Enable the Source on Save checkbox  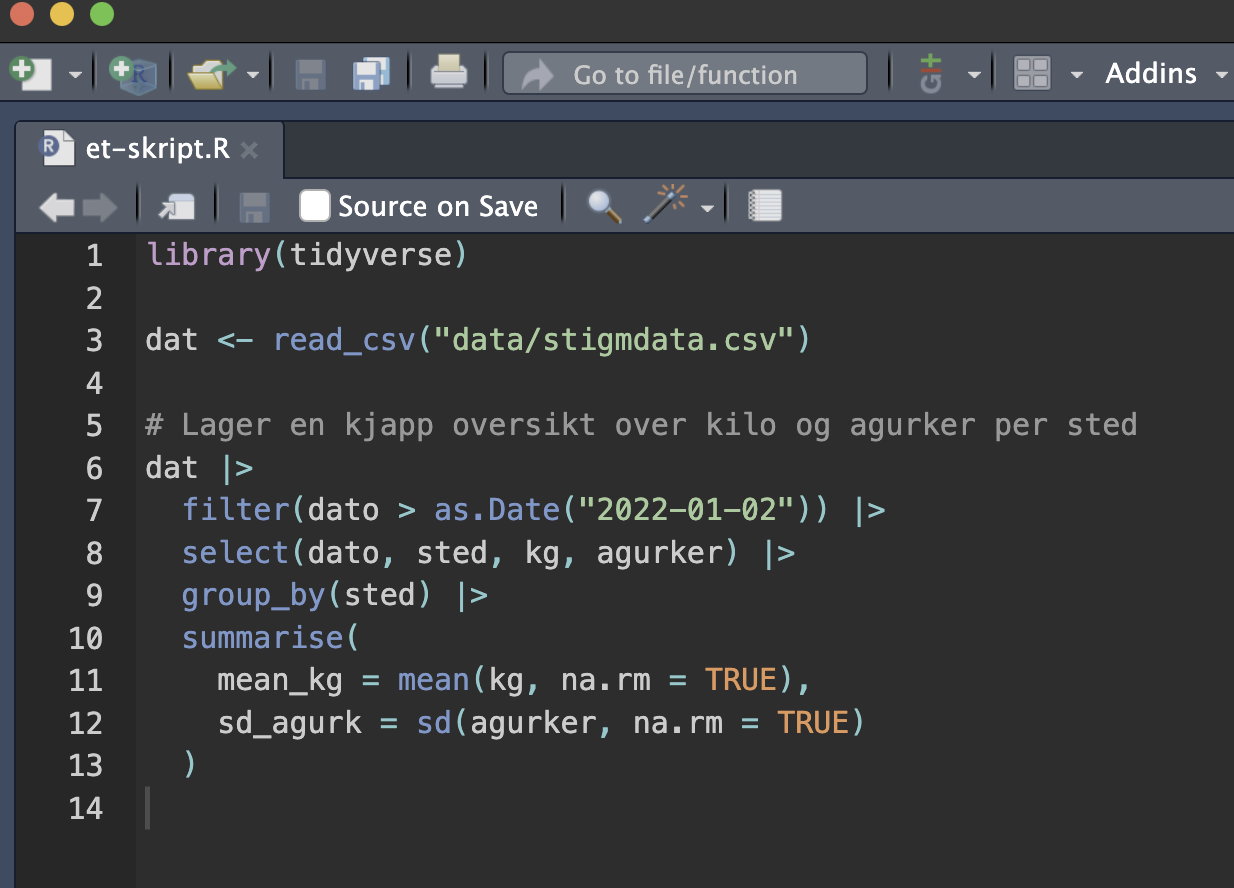coord(315,206)
